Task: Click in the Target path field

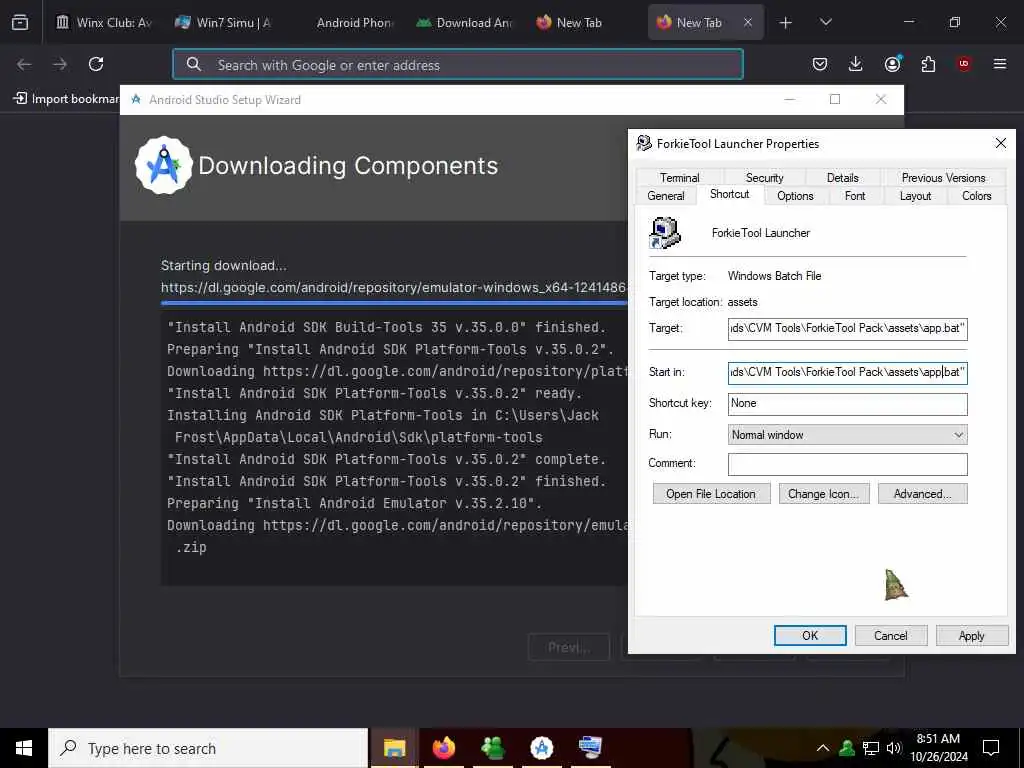Action: tap(847, 328)
